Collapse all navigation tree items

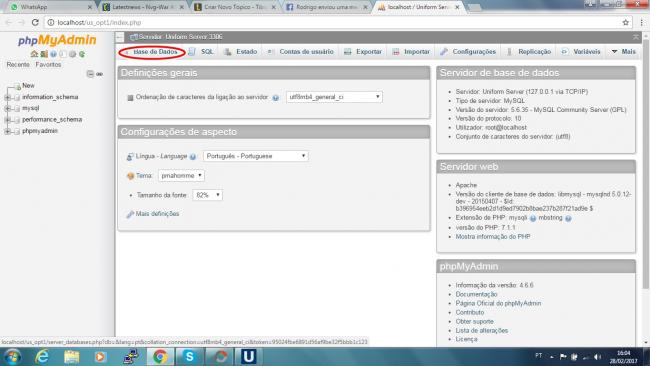click(90, 74)
